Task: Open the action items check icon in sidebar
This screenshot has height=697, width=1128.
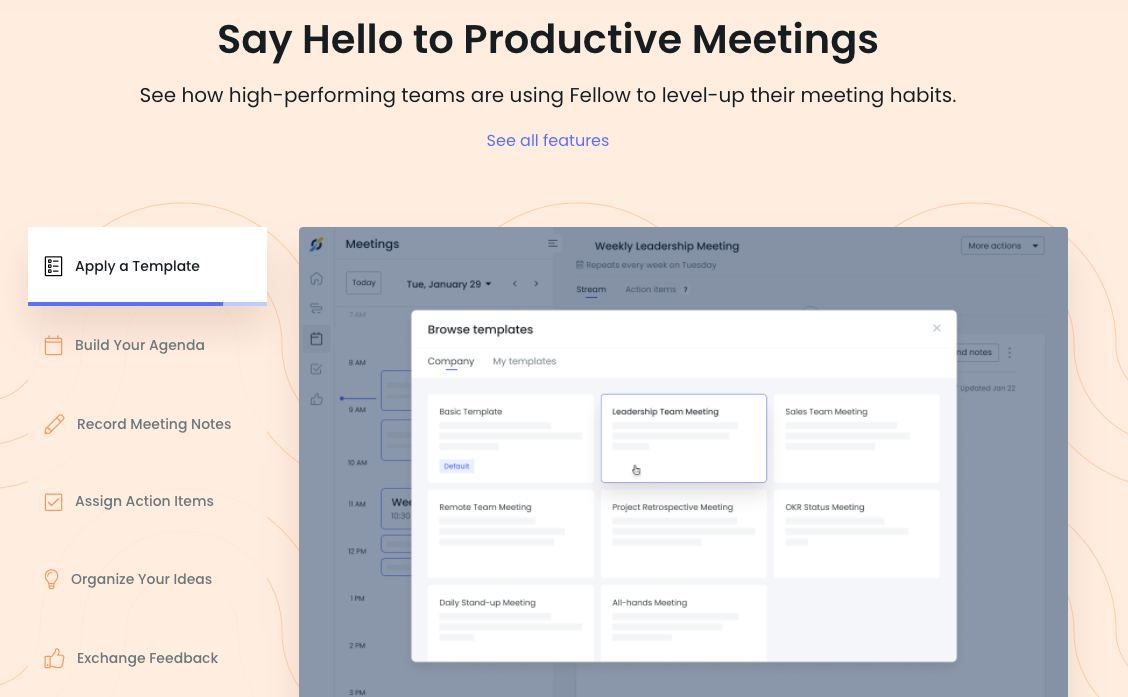Action: 317,369
